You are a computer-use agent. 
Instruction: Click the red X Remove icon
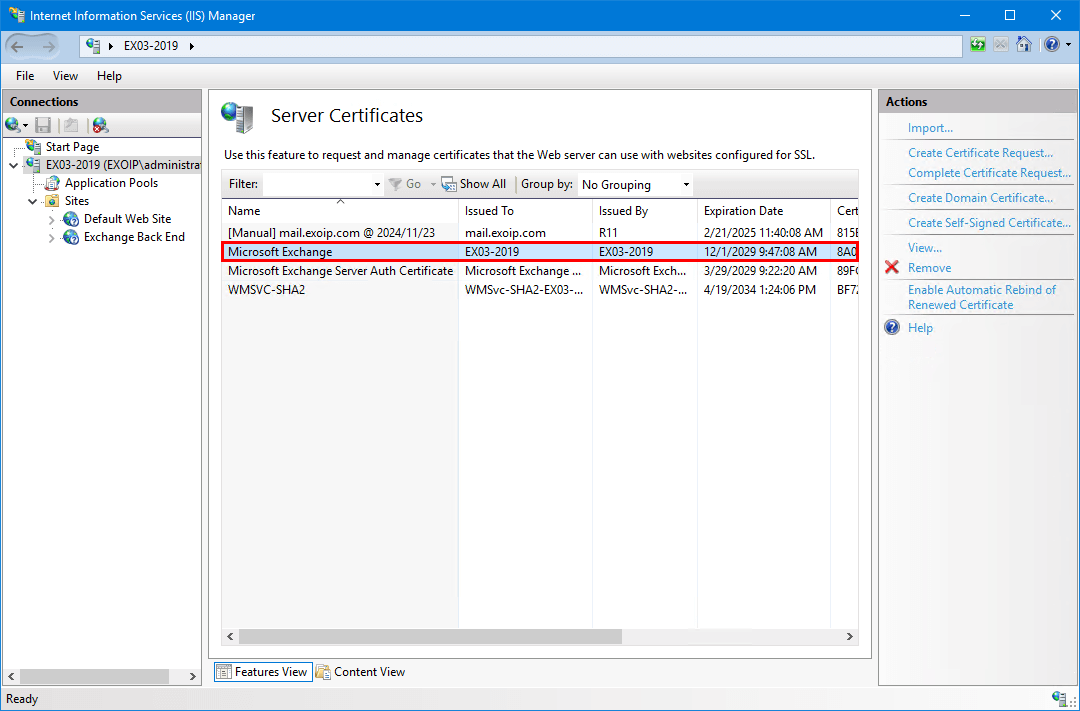pos(892,267)
